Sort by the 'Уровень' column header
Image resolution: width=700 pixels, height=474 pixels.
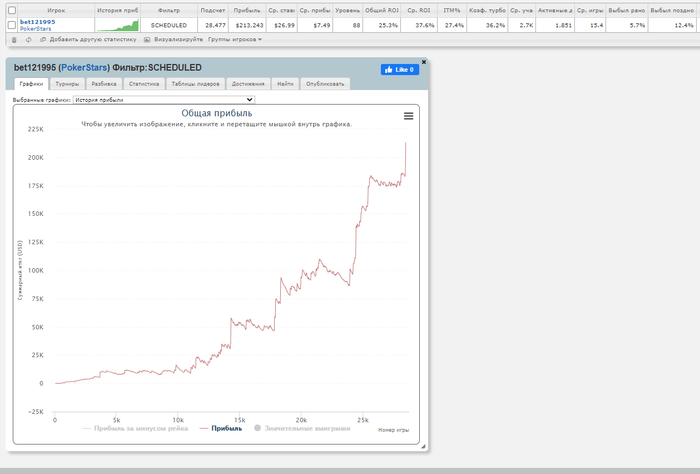[x=347, y=10]
